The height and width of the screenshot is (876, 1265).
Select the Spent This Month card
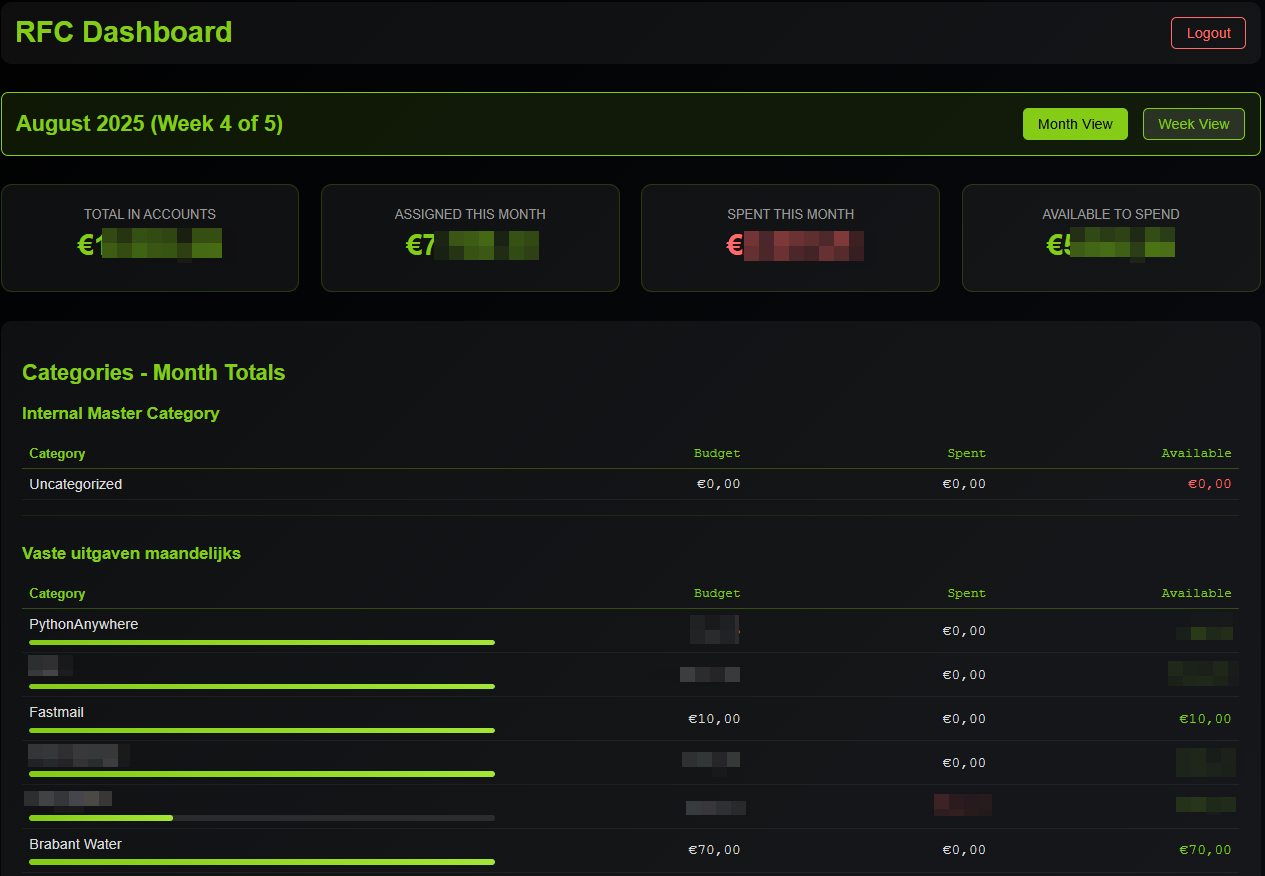pyautogui.click(x=790, y=237)
